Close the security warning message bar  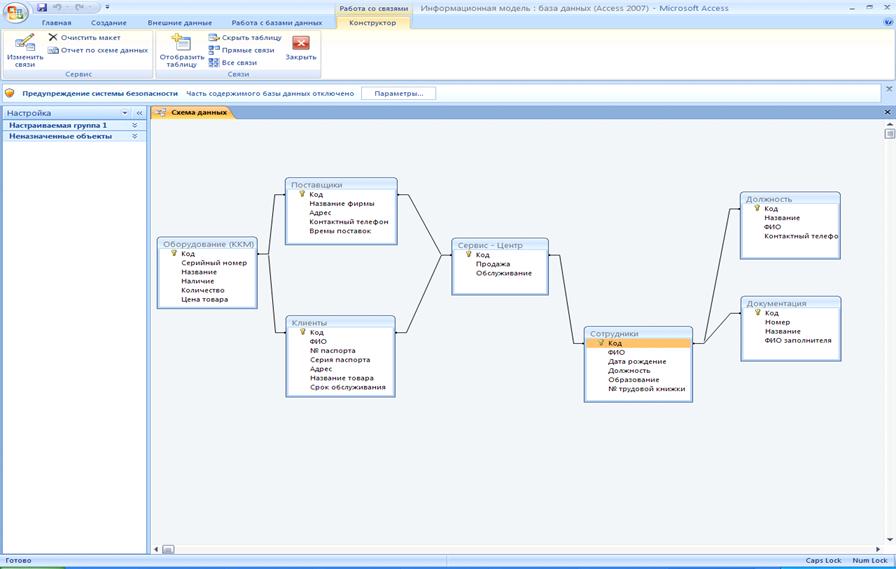click(888, 89)
